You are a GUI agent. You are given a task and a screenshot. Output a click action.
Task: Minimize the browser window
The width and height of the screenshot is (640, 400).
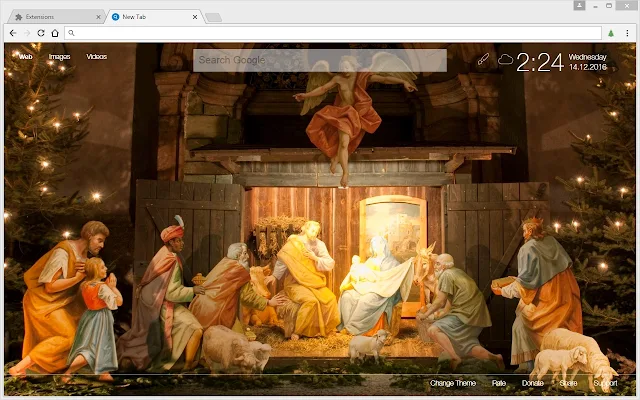coord(596,6)
